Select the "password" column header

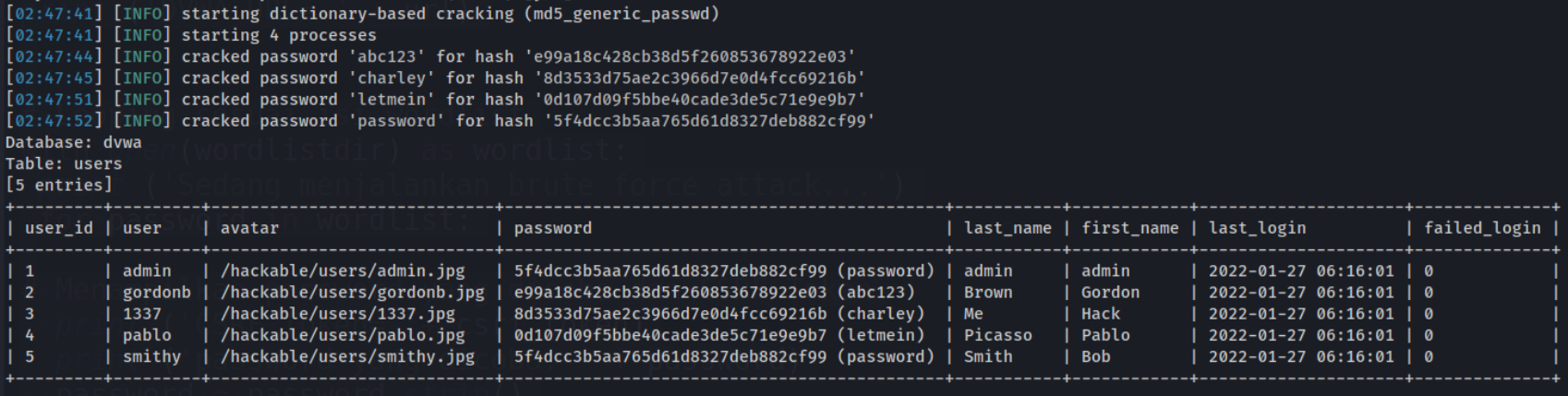[x=553, y=228]
